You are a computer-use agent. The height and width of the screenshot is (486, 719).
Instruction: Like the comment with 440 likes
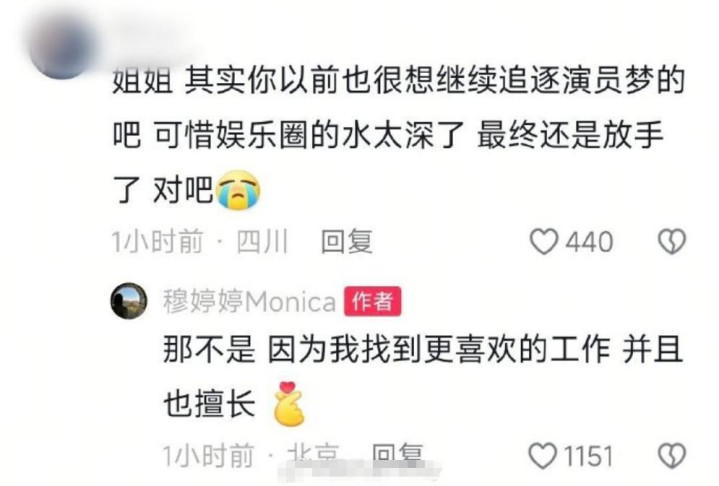544,242
